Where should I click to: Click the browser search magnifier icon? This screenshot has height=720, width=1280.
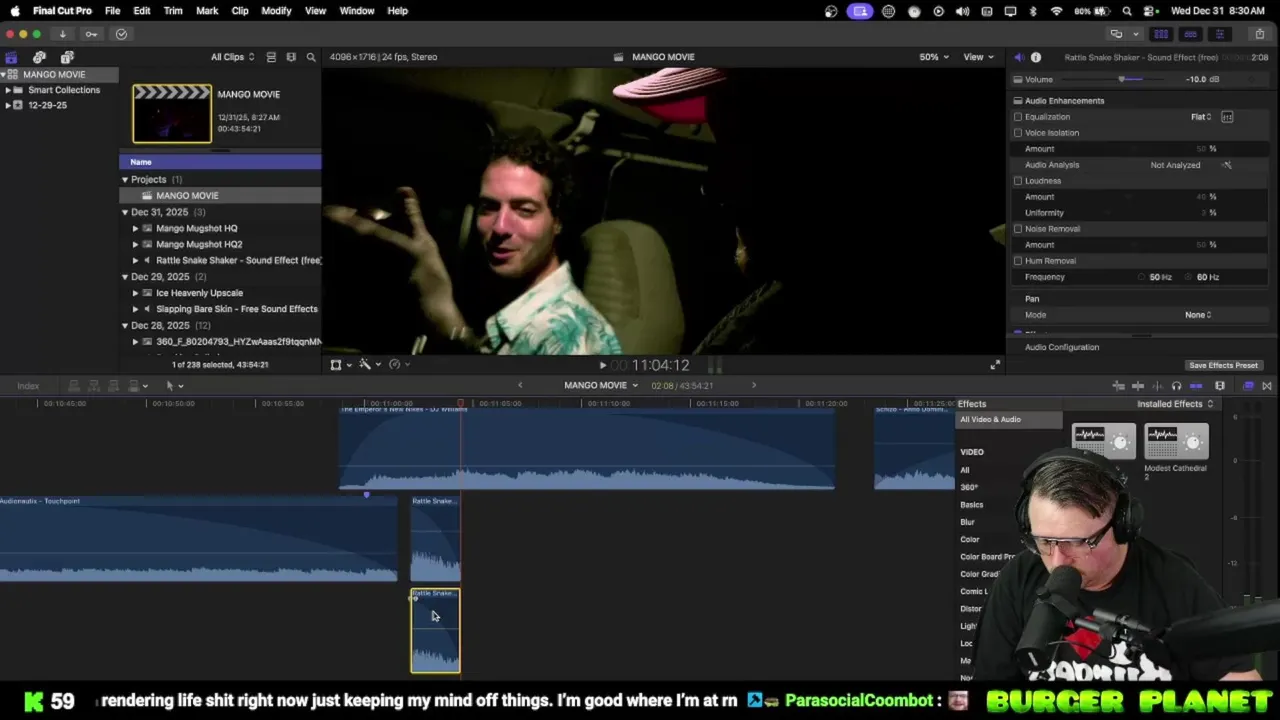click(311, 57)
